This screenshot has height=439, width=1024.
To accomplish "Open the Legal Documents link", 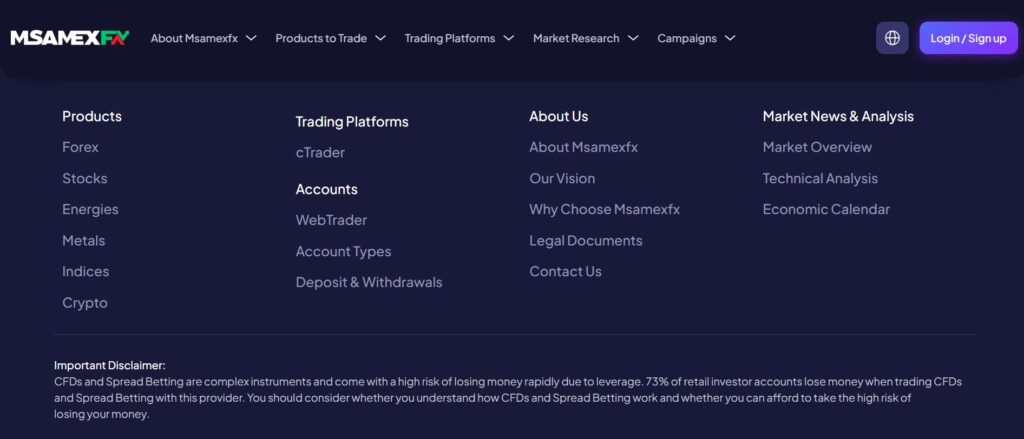I will click(x=585, y=241).
